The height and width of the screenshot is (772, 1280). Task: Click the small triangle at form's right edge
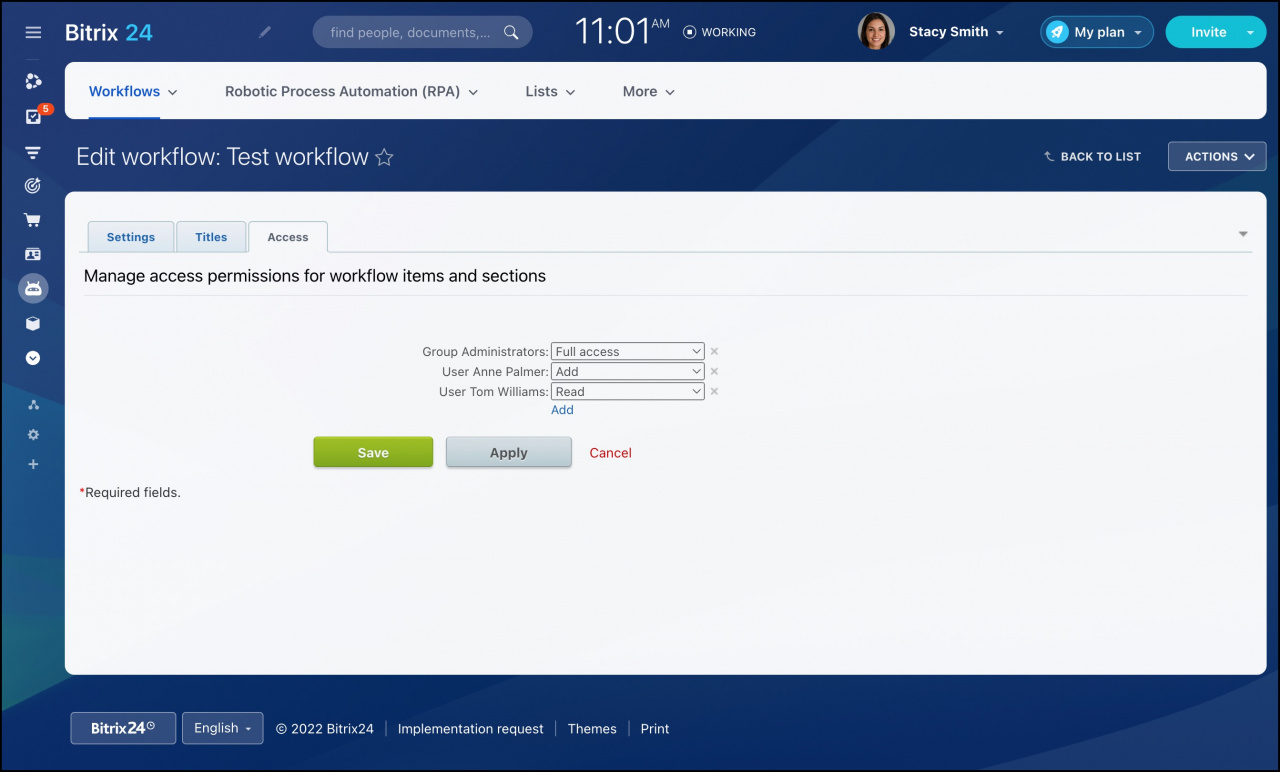pyautogui.click(x=1243, y=234)
